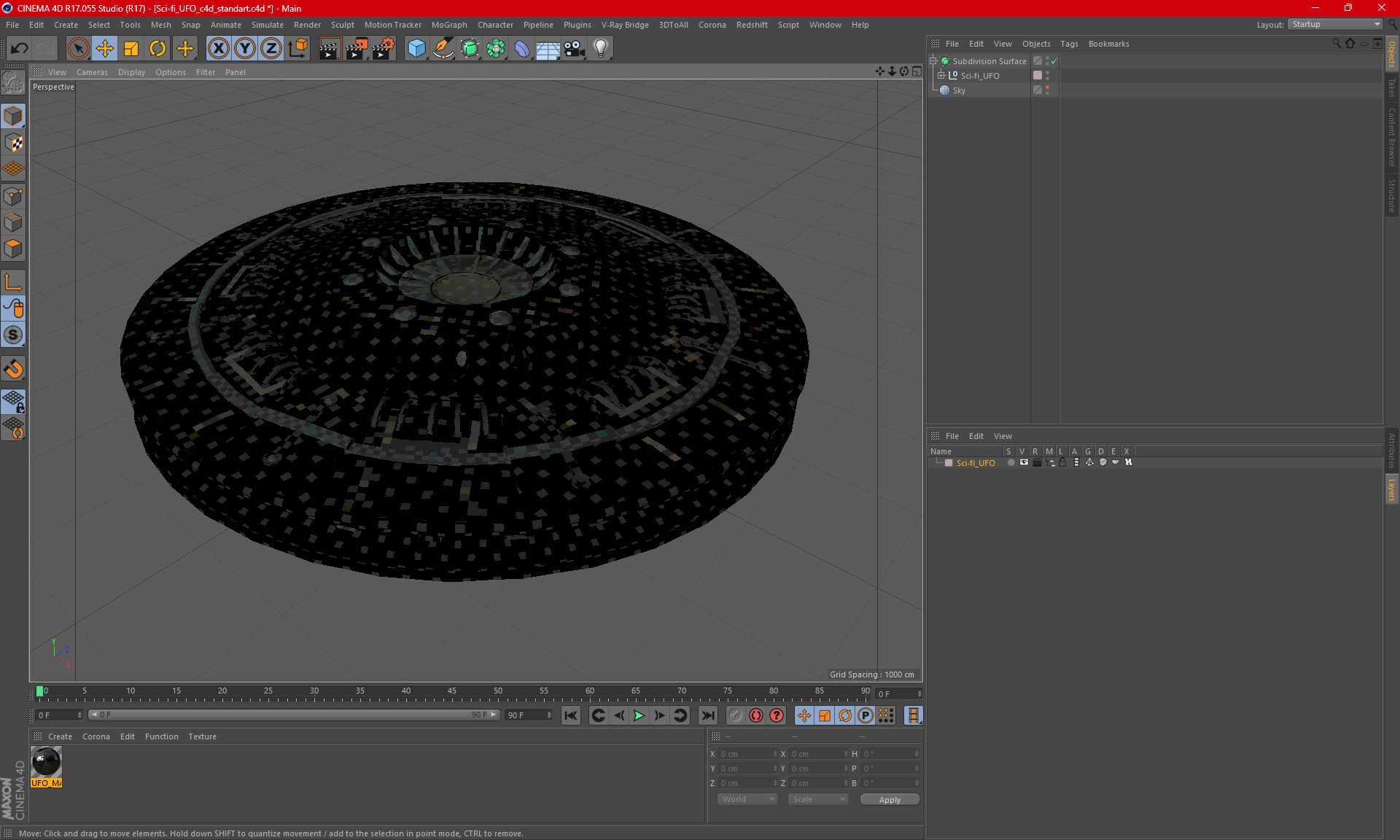1400x840 pixels.
Task: Switch to the Takes side tab
Action: (1391, 87)
